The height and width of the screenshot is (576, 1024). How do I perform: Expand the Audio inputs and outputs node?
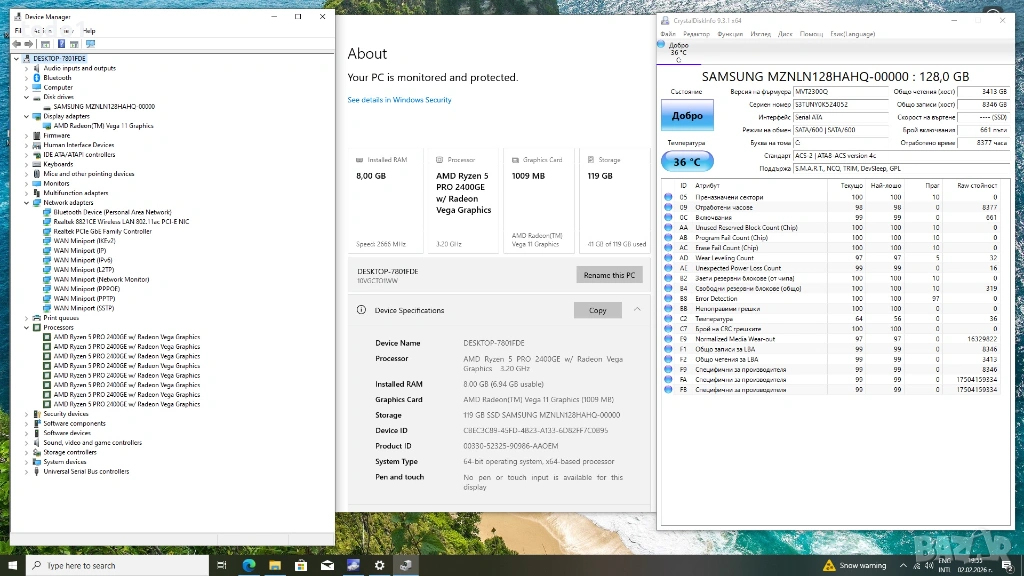click(x=27, y=68)
